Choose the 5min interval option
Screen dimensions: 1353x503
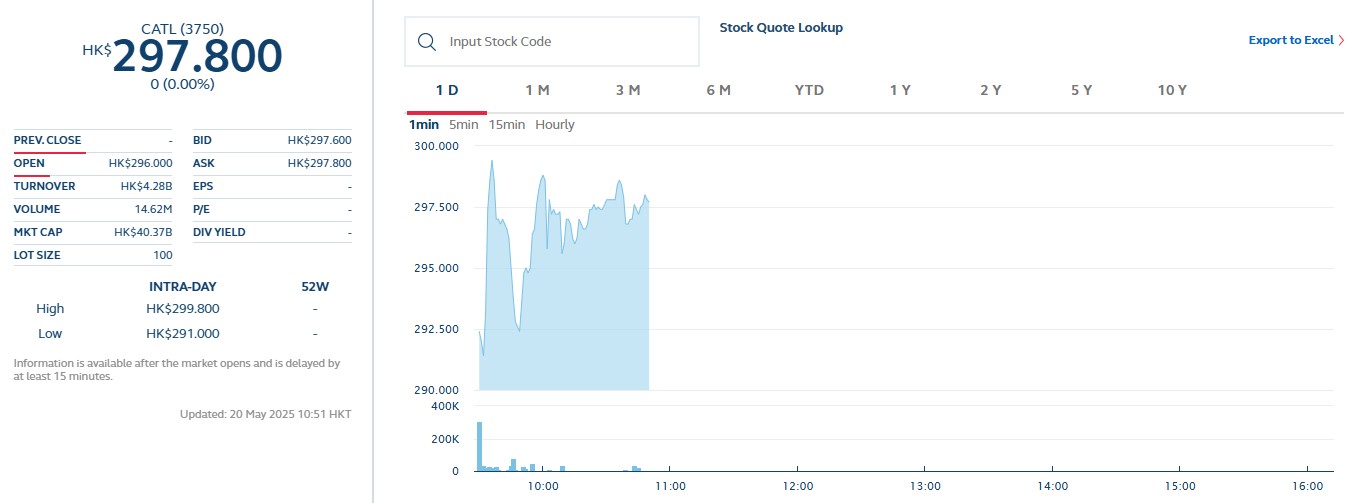[463, 125]
